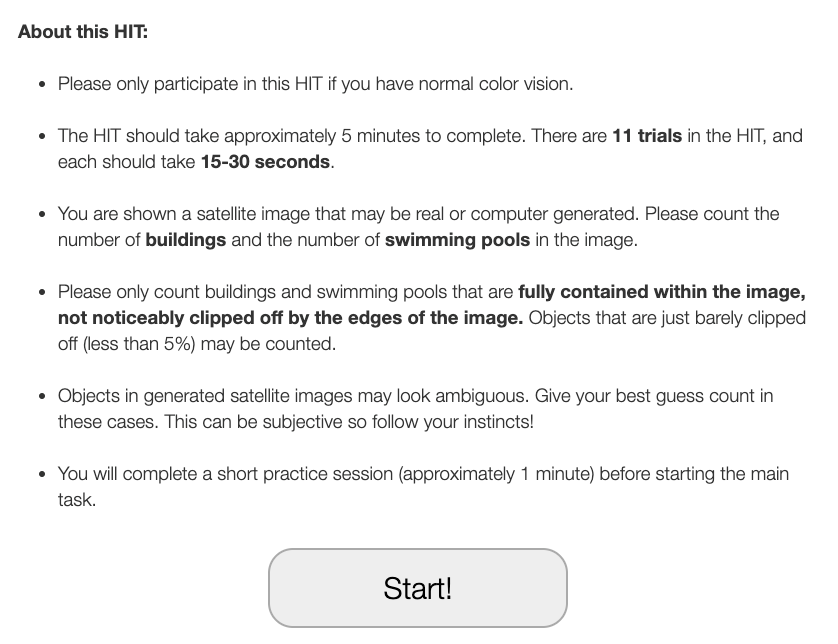Click bullet point before color vision line
The height and width of the screenshot is (644, 838).
pyautogui.click(x=41, y=85)
